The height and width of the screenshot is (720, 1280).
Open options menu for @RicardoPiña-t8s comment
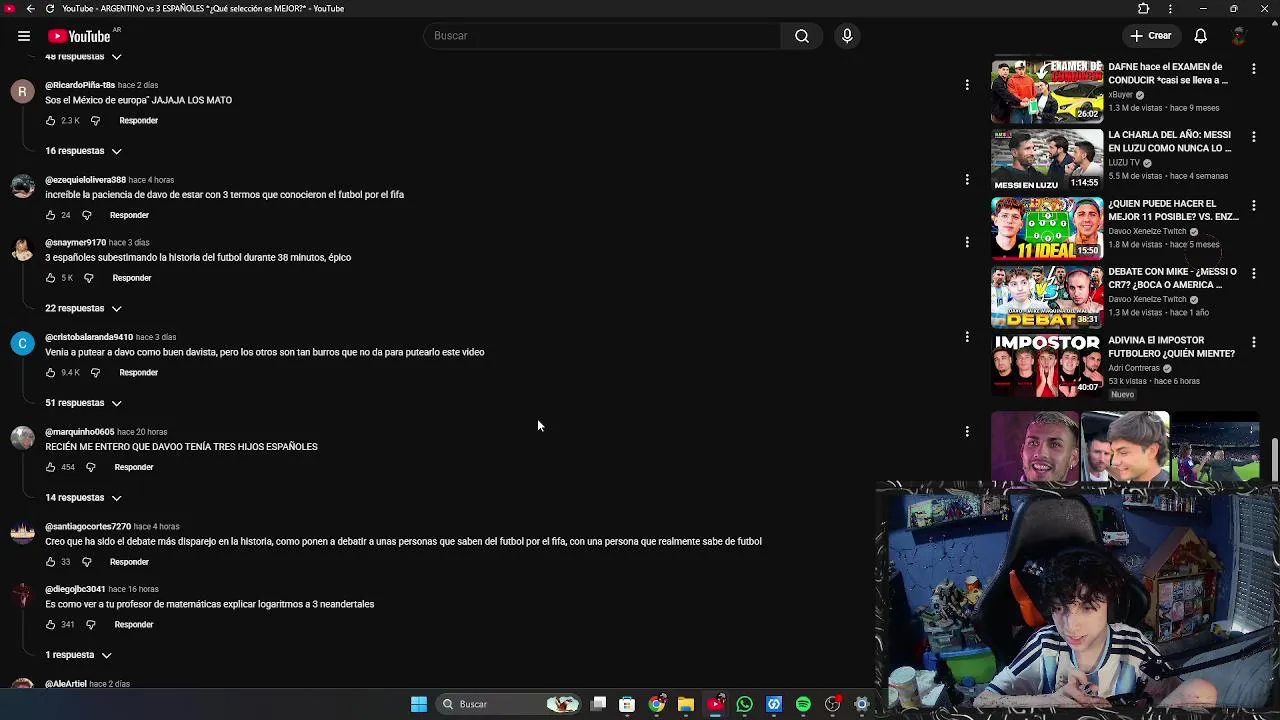point(967,85)
